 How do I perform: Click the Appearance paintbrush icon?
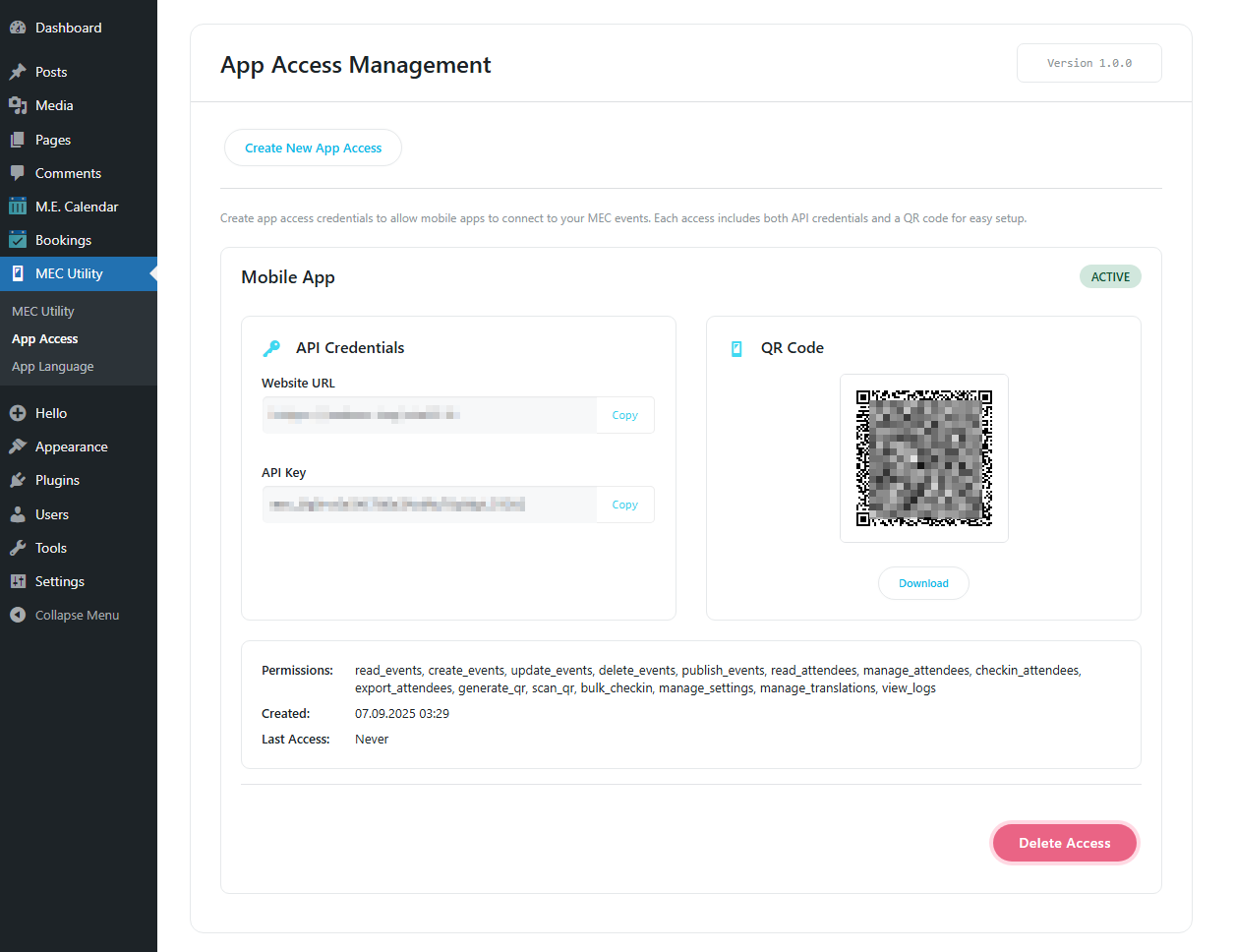coord(18,446)
